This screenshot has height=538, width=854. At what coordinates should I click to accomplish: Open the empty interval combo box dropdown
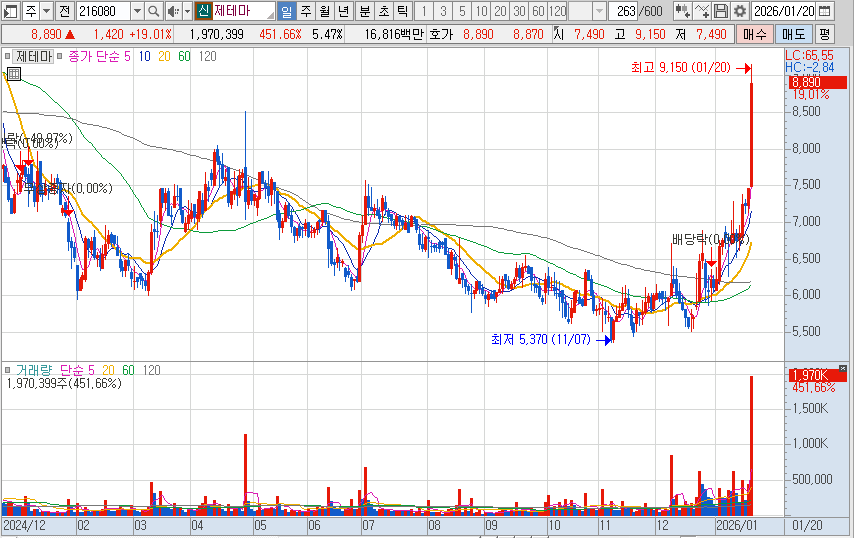point(599,10)
